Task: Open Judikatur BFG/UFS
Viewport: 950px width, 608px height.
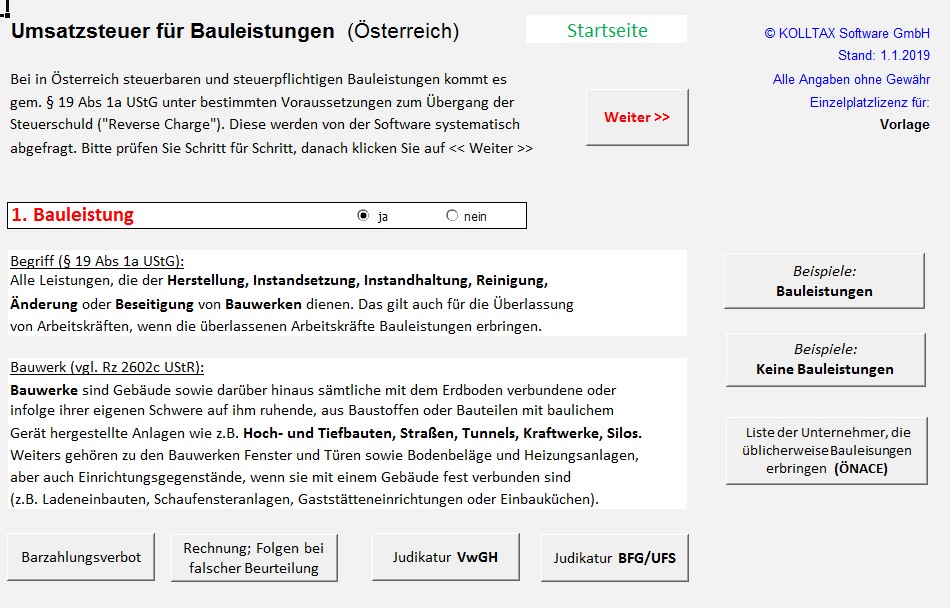Action: 614,557
